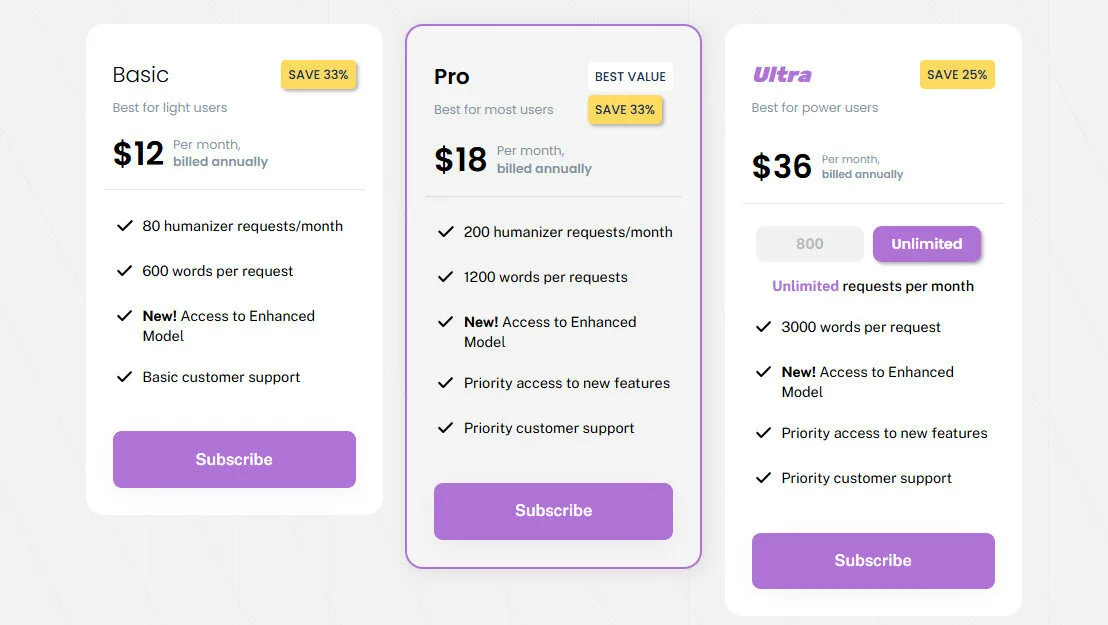Click the checkmark next to "1200 words per requests"

point(446,277)
